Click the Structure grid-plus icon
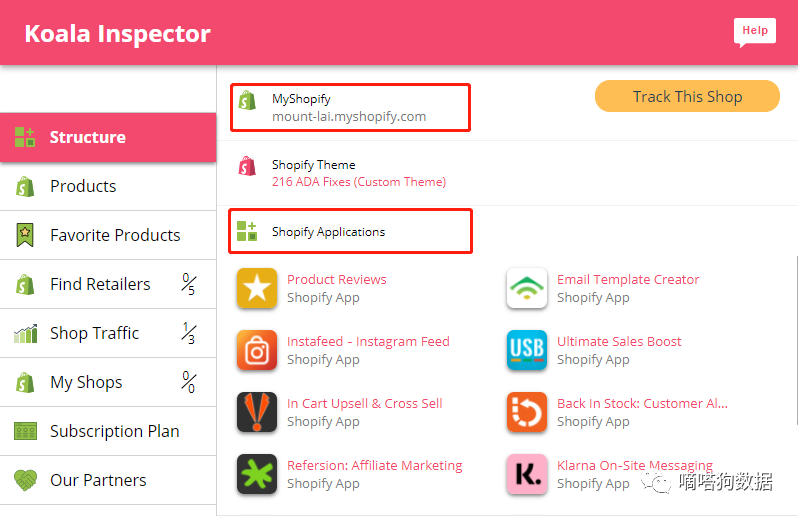 [x=24, y=137]
